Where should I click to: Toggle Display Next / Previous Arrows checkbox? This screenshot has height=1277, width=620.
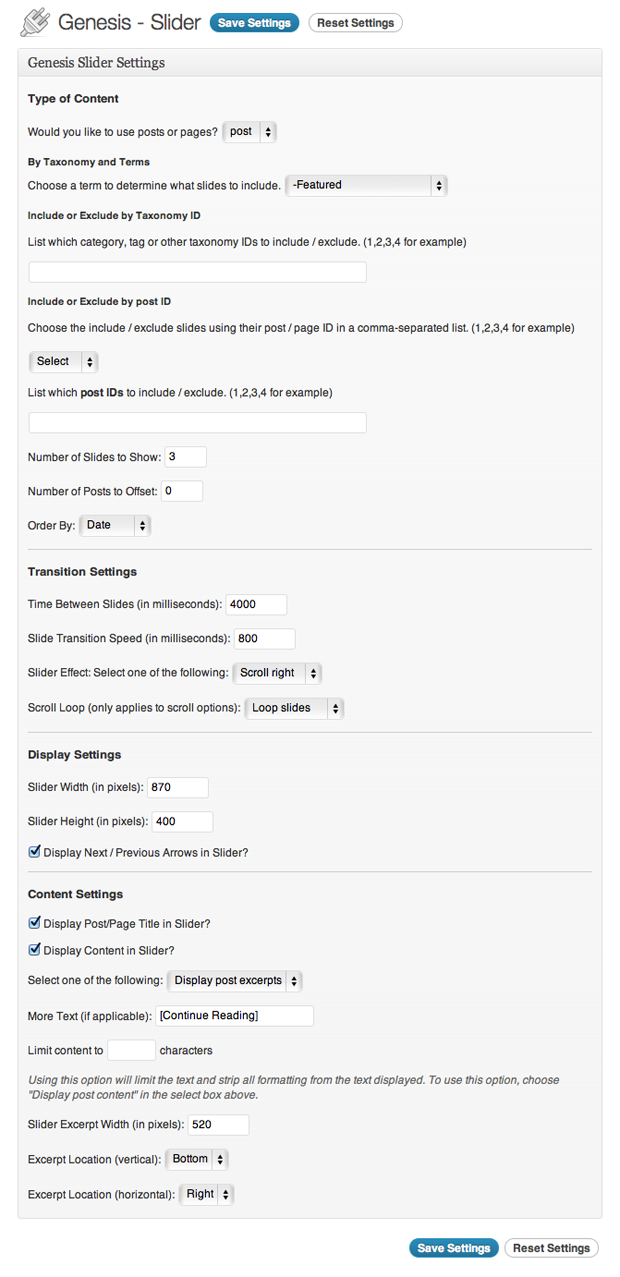(35, 853)
